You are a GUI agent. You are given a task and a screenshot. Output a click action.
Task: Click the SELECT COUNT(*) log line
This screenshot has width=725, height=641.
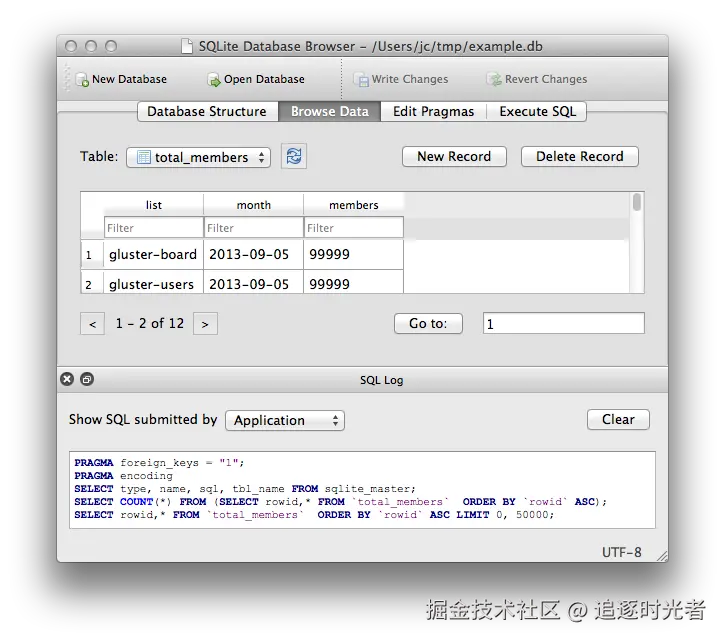tap(340, 501)
